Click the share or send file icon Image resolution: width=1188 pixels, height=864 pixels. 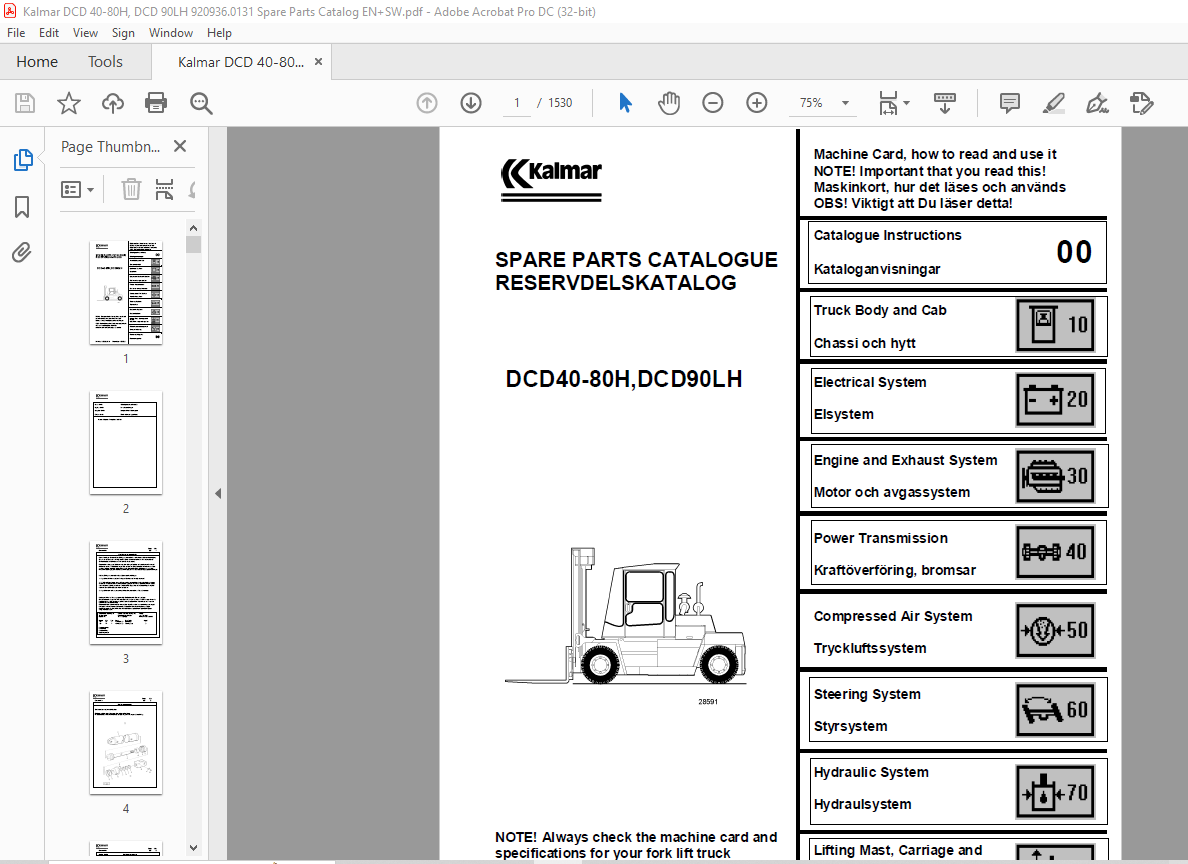tap(1141, 103)
